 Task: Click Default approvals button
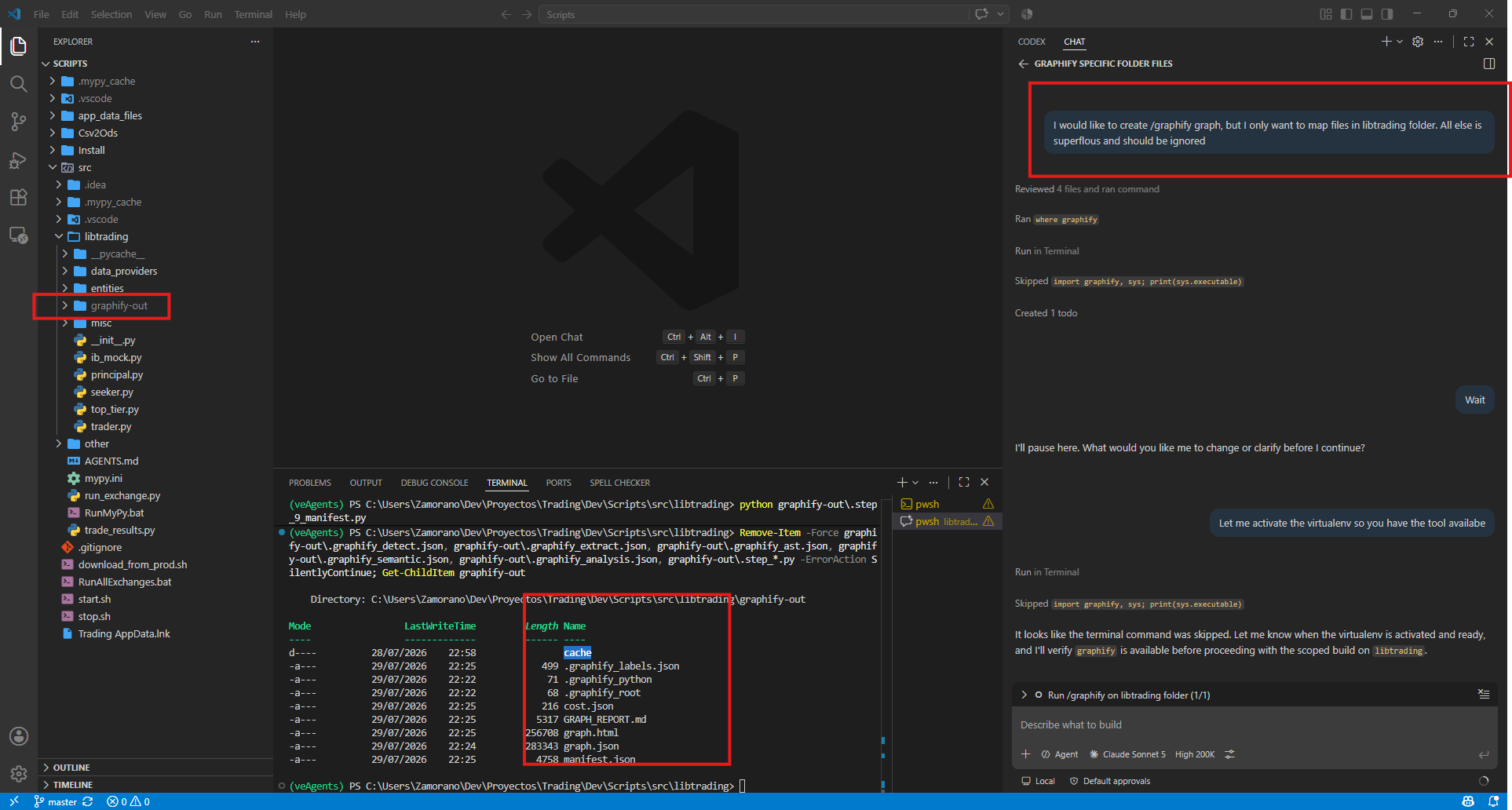[x=1109, y=781]
